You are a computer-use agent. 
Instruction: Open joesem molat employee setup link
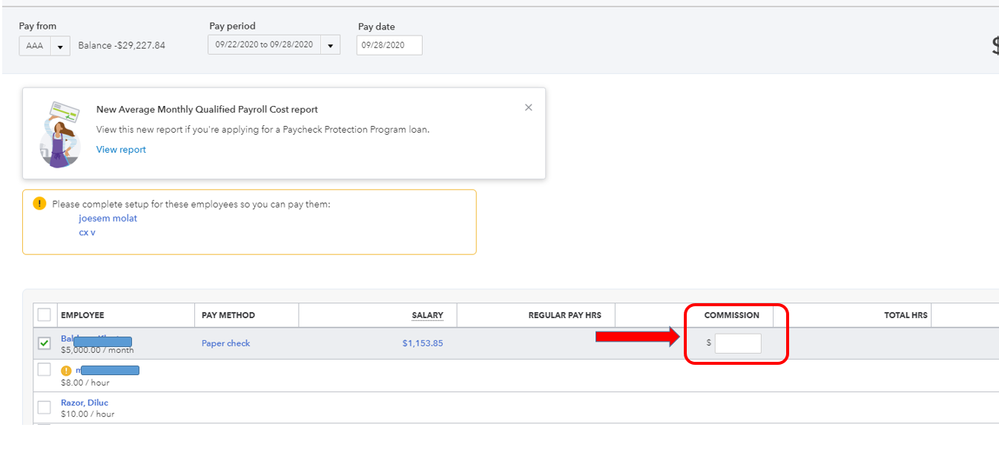coord(108,218)
